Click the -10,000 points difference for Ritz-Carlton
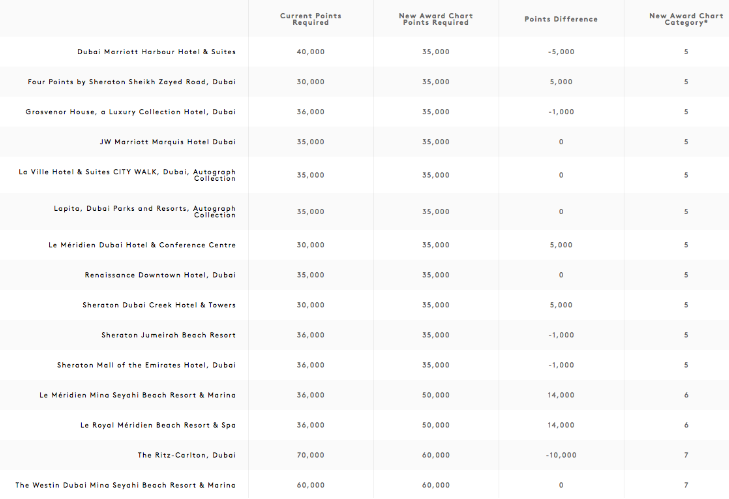 coord(560,455)
